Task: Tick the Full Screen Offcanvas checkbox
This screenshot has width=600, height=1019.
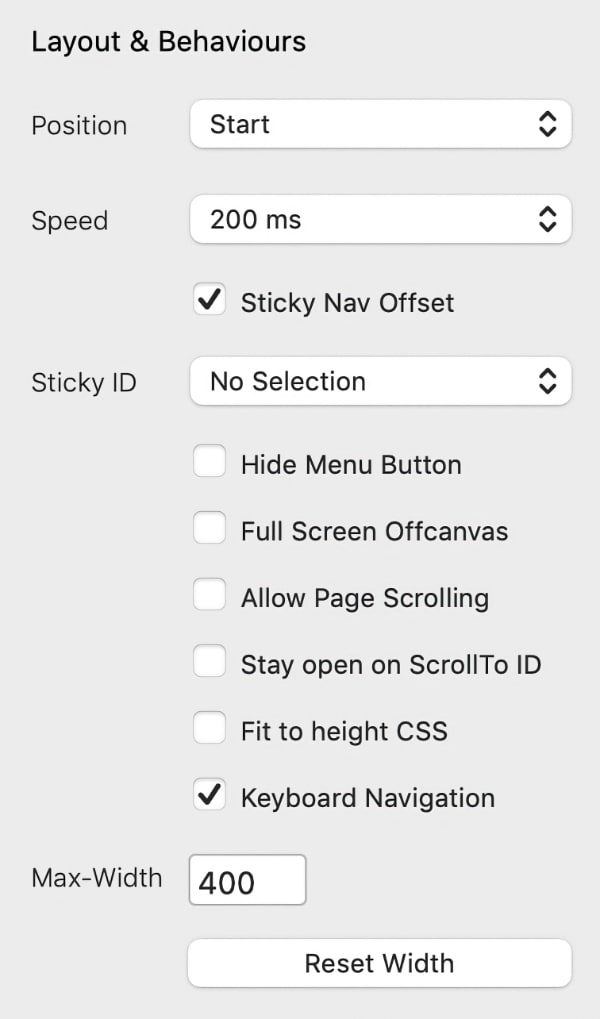Action: 210,529
